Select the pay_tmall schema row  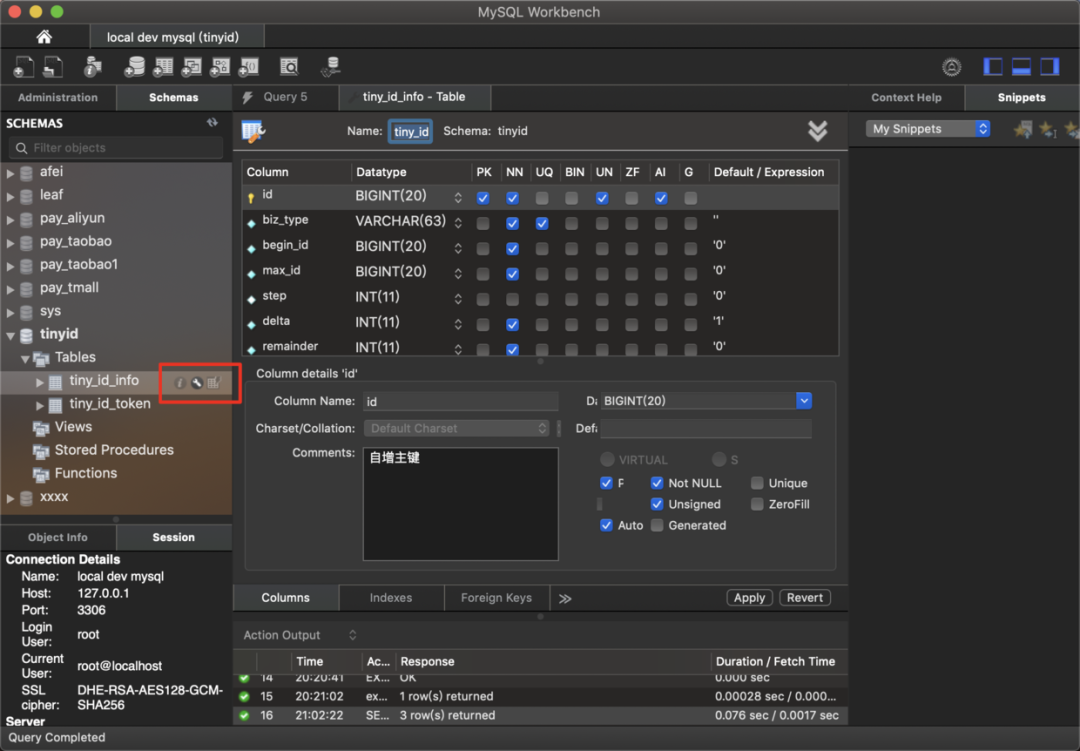(x=116, y=288)
